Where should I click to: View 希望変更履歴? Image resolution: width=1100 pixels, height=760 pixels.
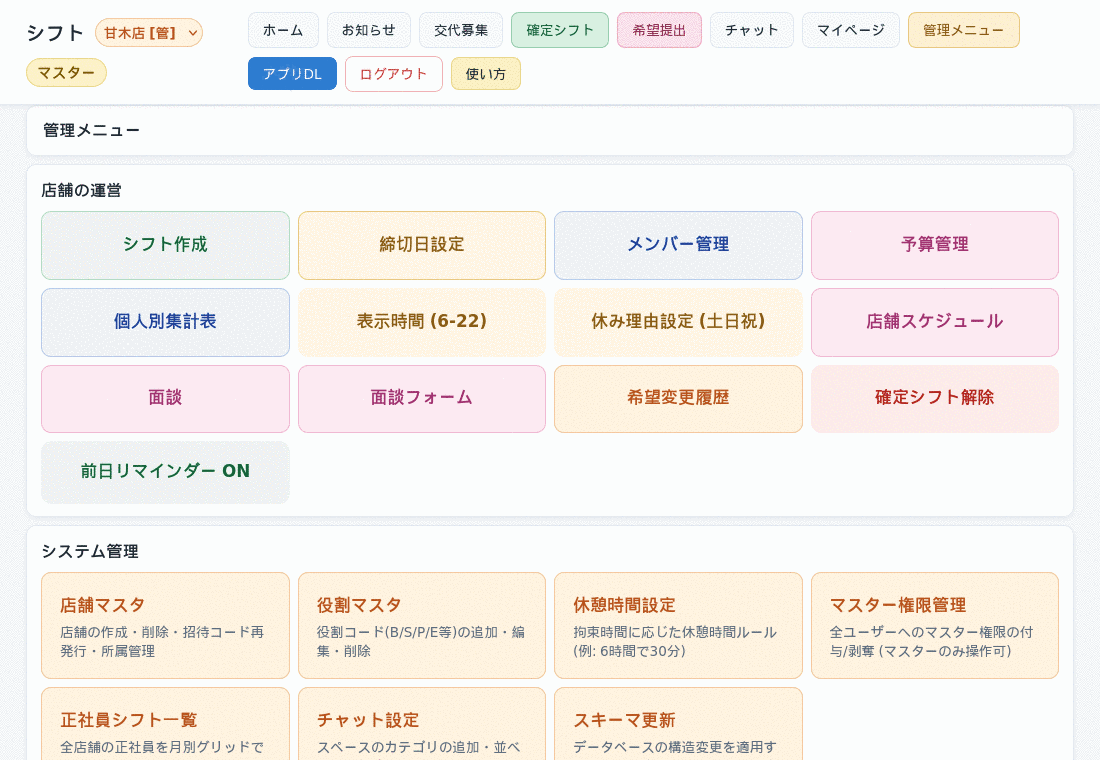pyautogui.click(x=678, y=399)
